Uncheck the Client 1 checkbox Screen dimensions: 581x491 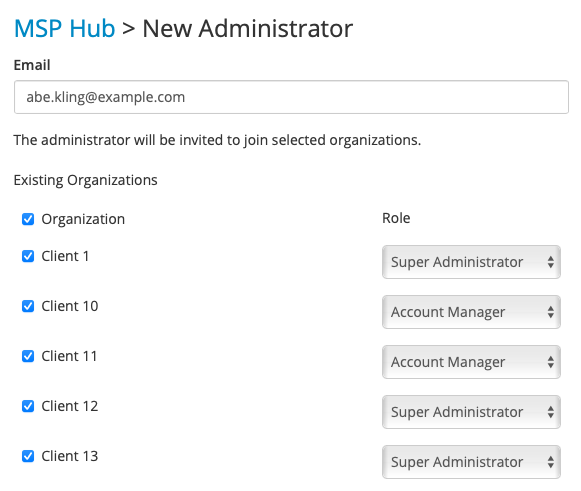tap(28, 256)
